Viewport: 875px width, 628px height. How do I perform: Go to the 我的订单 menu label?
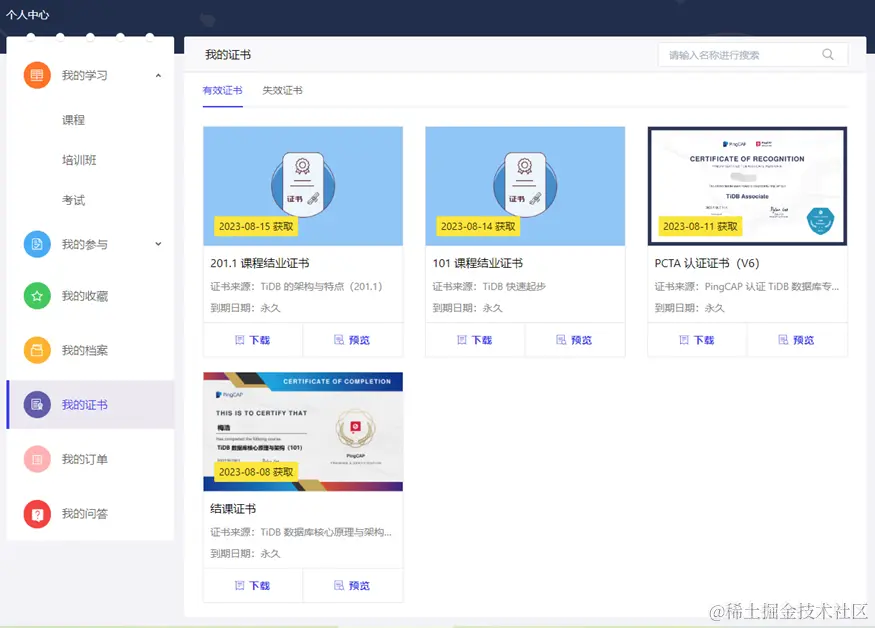click(85, 459)
